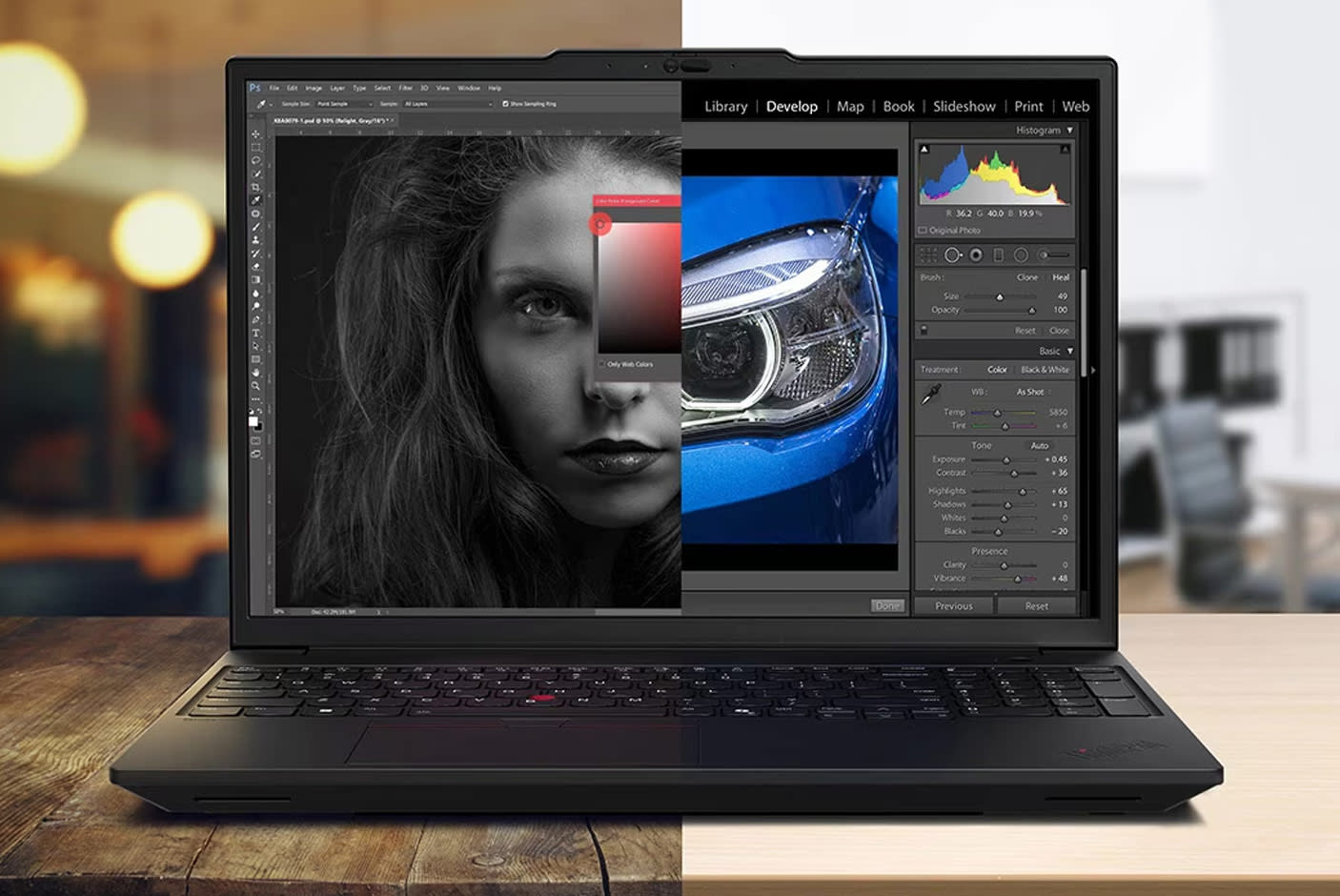The height and width of the screenshot is (896, 1340).
Task: Activate the Zoom magnifier tool
Action: (255, 386)
